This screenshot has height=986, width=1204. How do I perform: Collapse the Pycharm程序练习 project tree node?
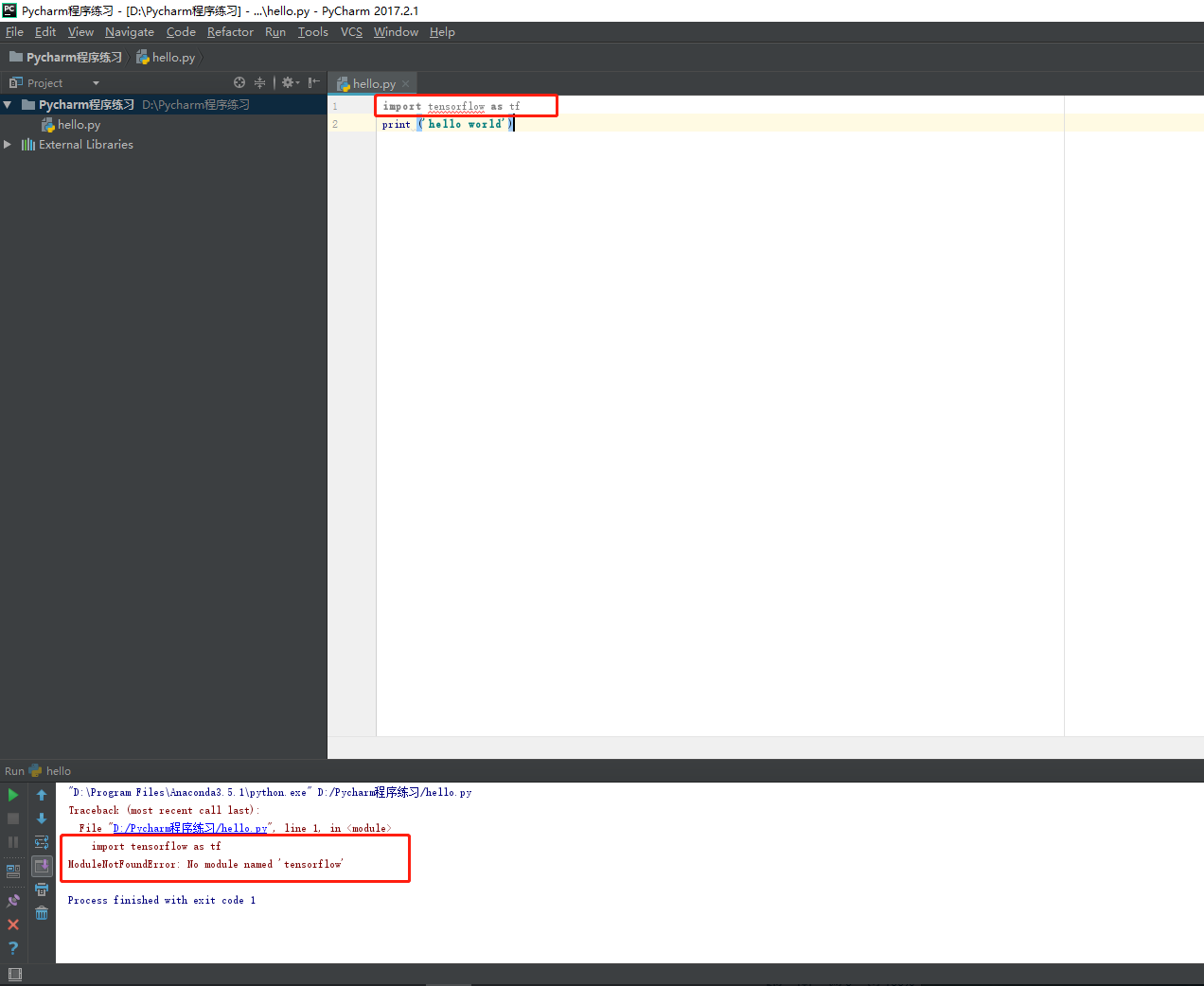click(8, 104)
